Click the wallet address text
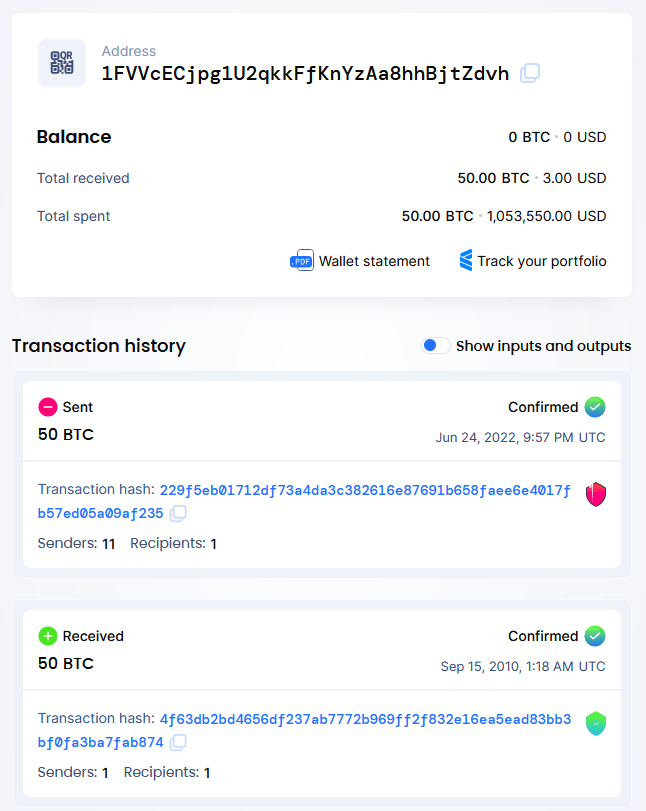 pos(305,73)
